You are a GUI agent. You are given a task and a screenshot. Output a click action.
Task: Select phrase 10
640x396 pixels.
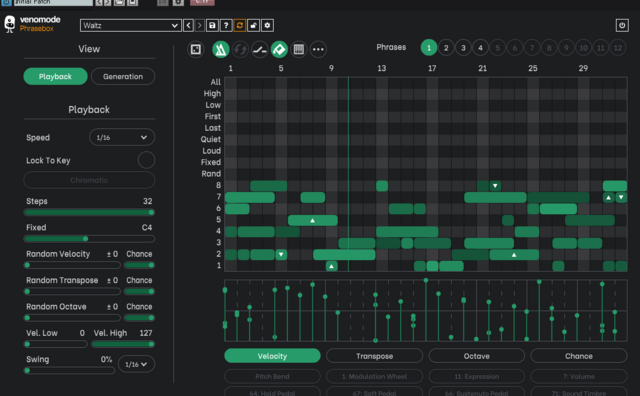pyautogui.click(x=584, y=48)
